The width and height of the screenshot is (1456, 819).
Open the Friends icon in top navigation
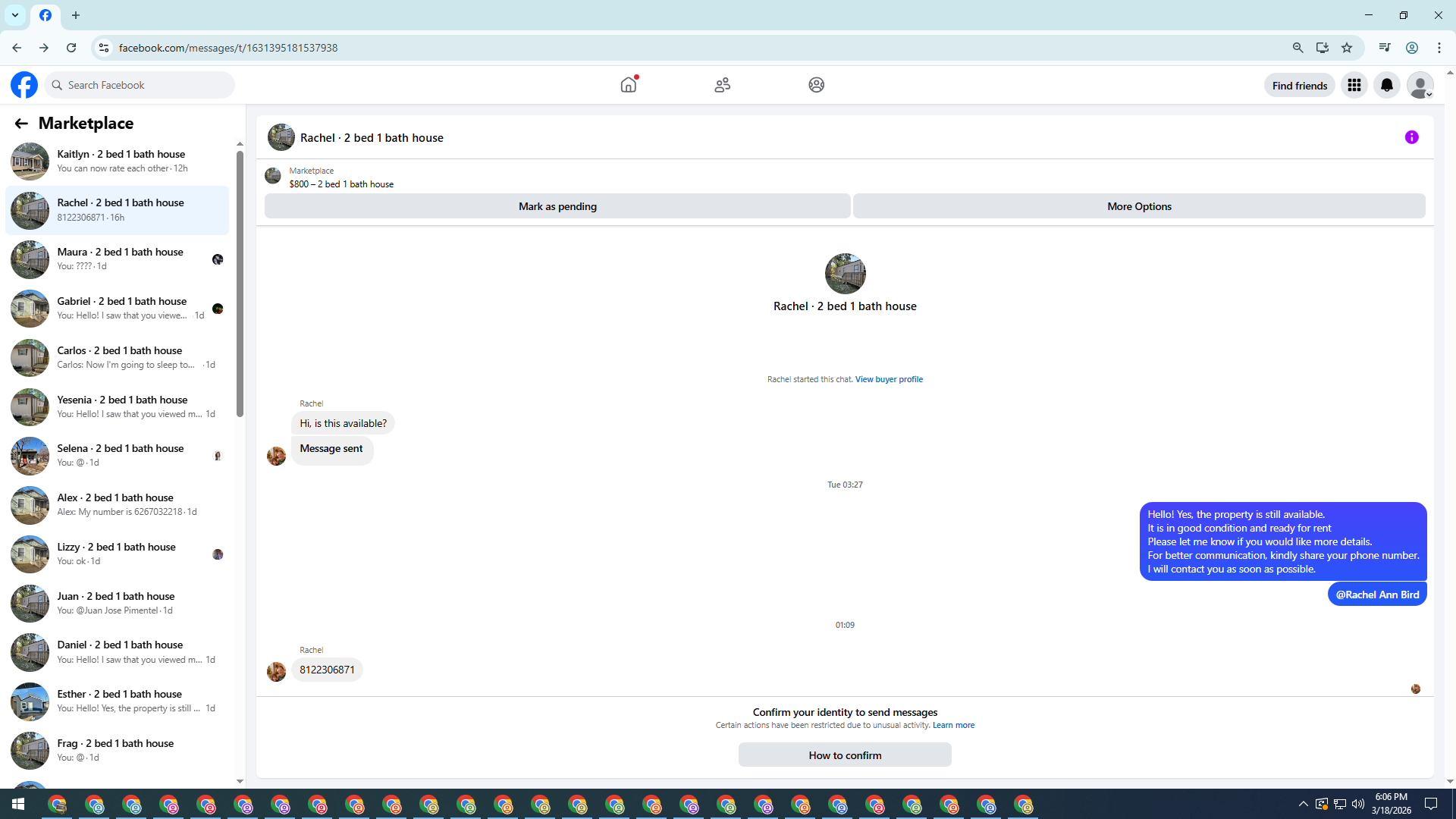[x=722, y=85]
